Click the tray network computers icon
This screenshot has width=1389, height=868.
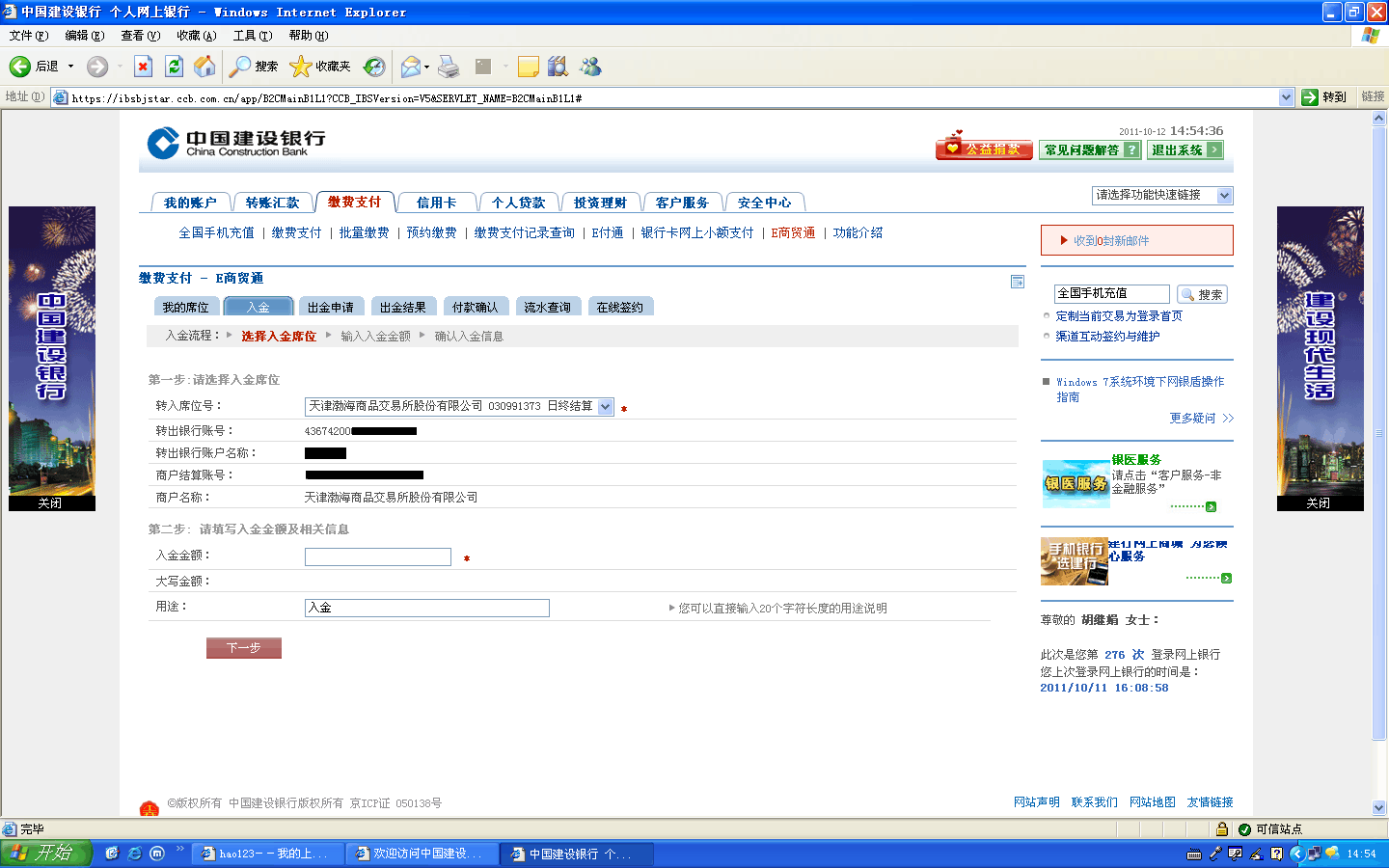coord(1314,854)
